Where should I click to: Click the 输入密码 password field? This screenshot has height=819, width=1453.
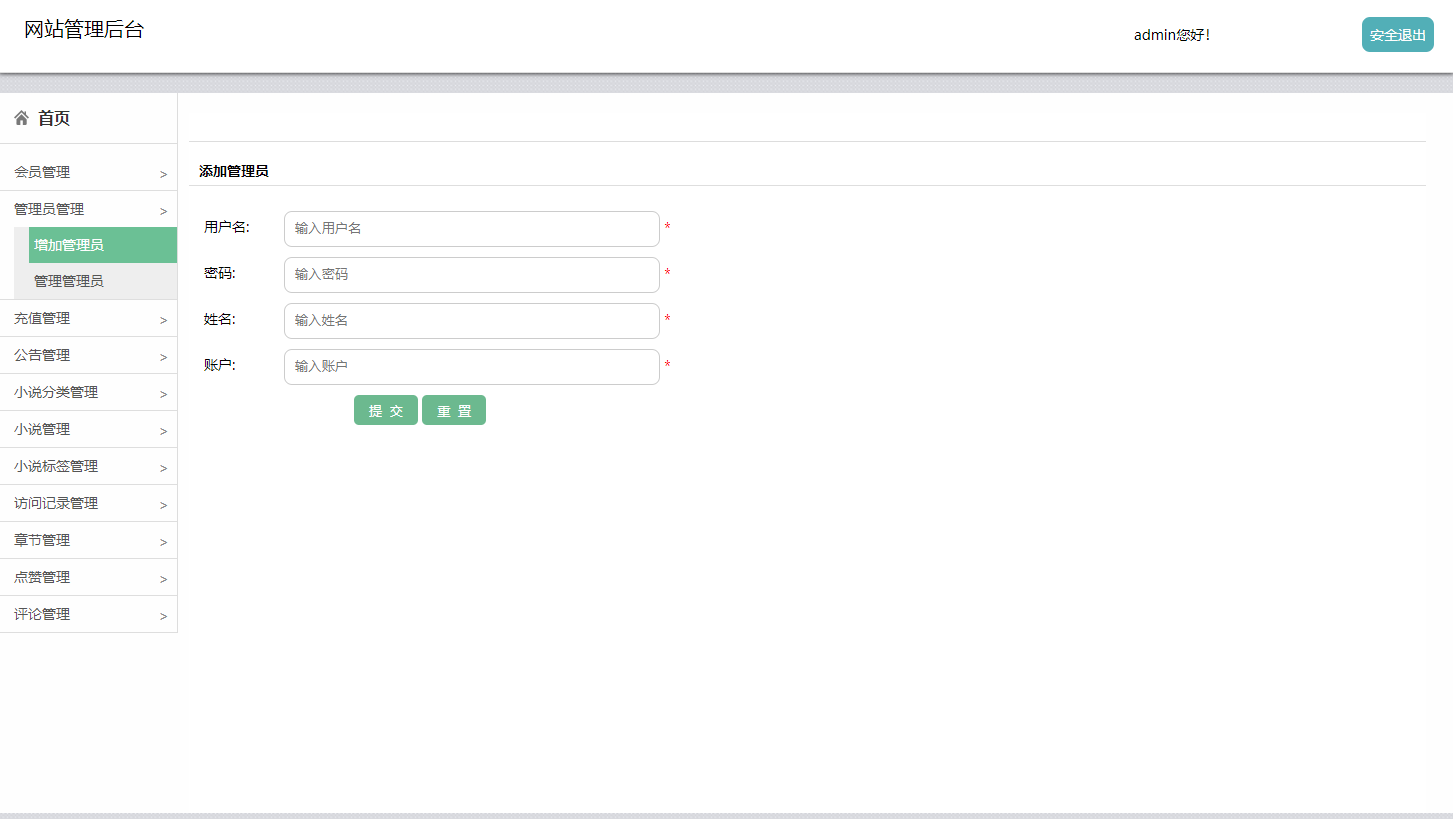[471, 275]
